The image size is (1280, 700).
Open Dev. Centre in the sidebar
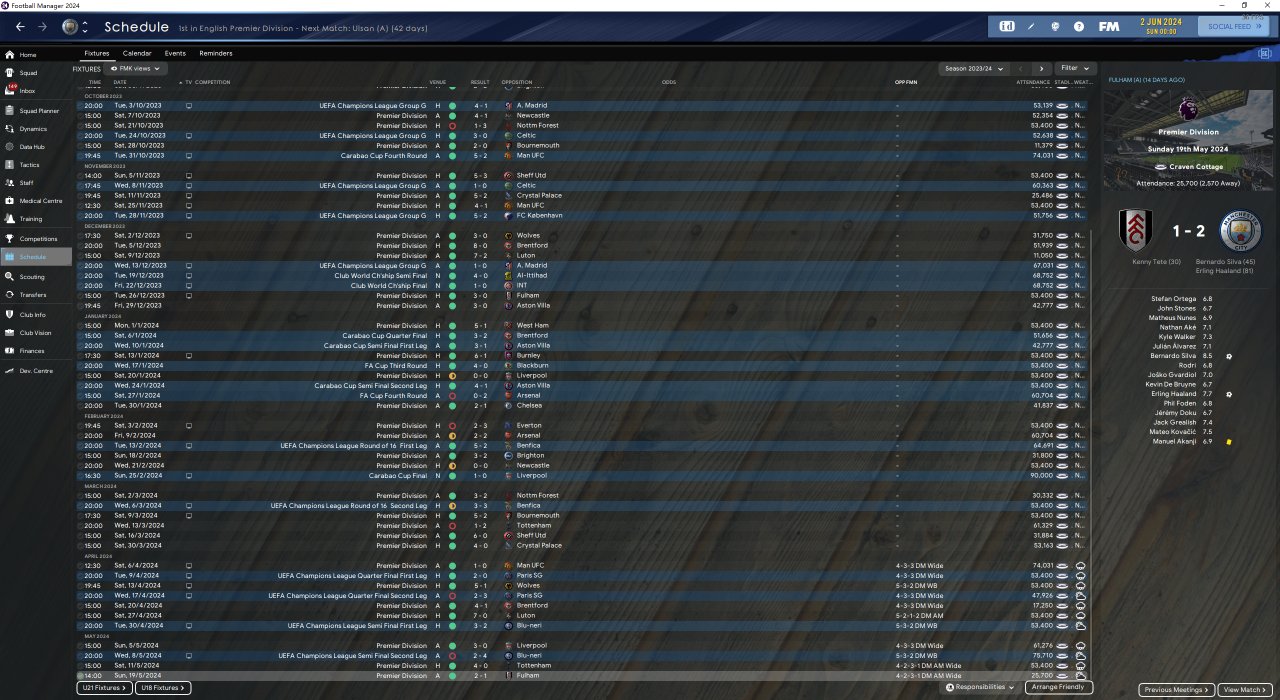[x=34, y=371]
